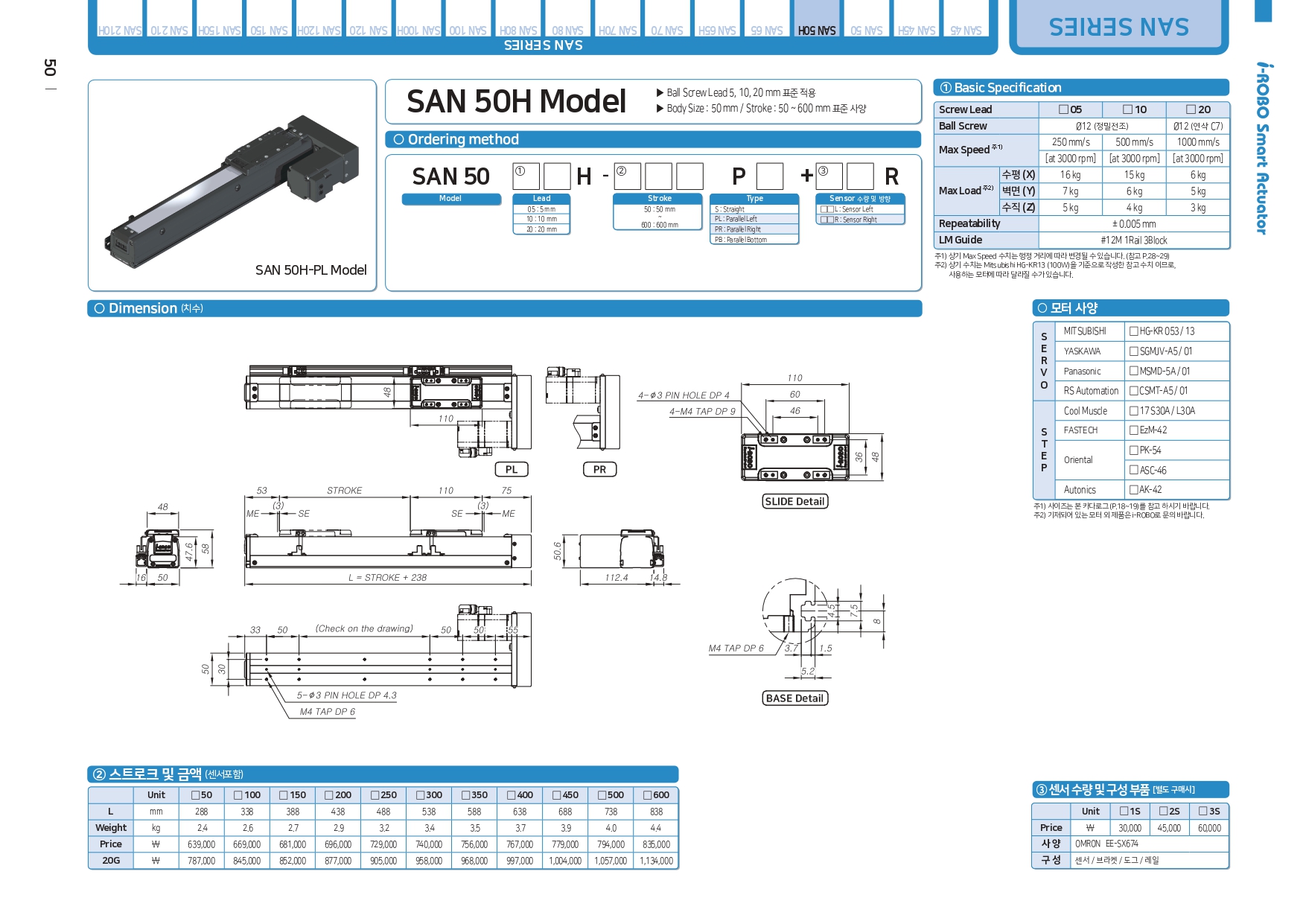Tick the Yaskawa SGMJV-A5/01 checkbox
This screenshot has width=1306, height=924.
click(x=1134, y=351)
